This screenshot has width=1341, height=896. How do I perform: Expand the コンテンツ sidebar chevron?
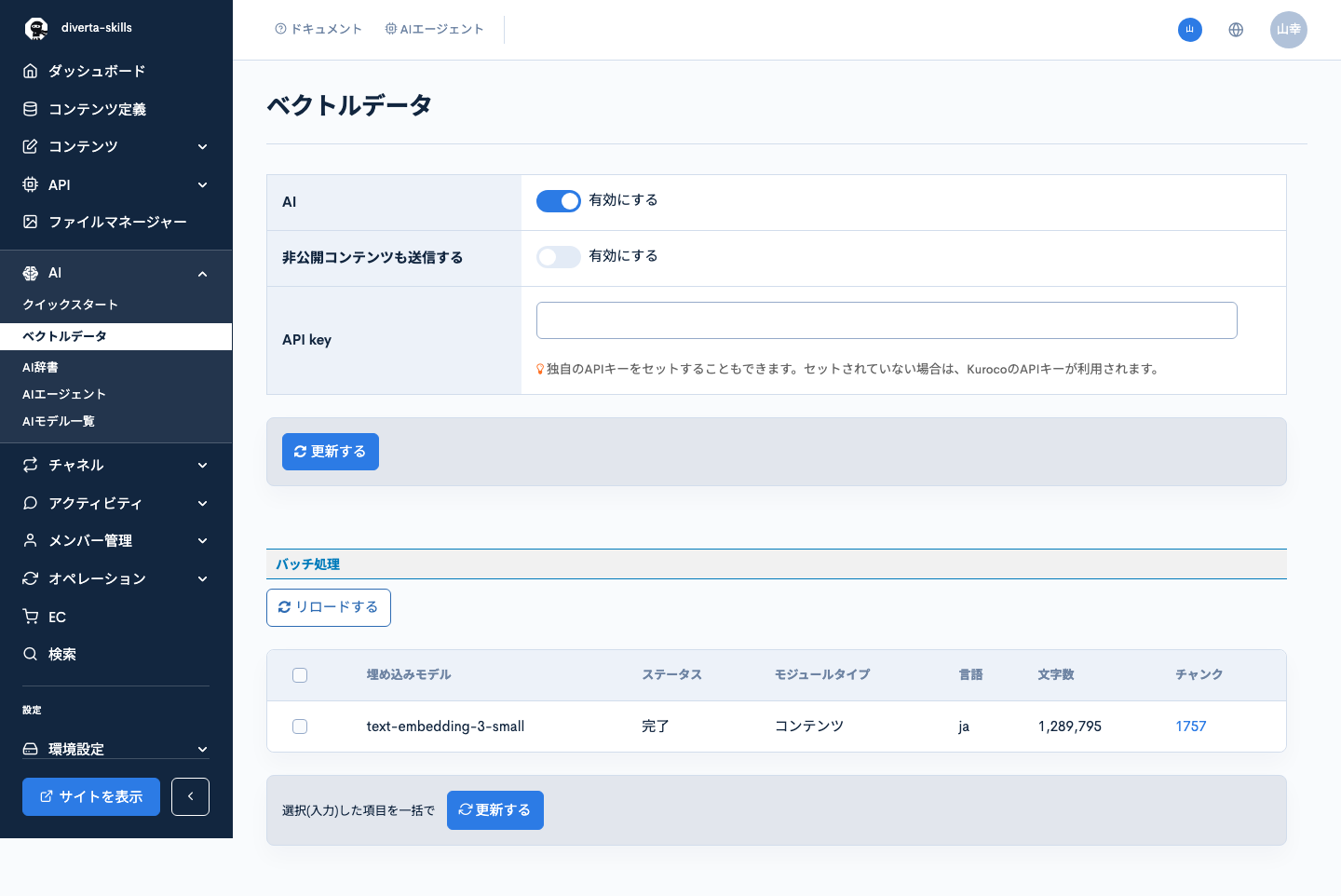(203, 147)
